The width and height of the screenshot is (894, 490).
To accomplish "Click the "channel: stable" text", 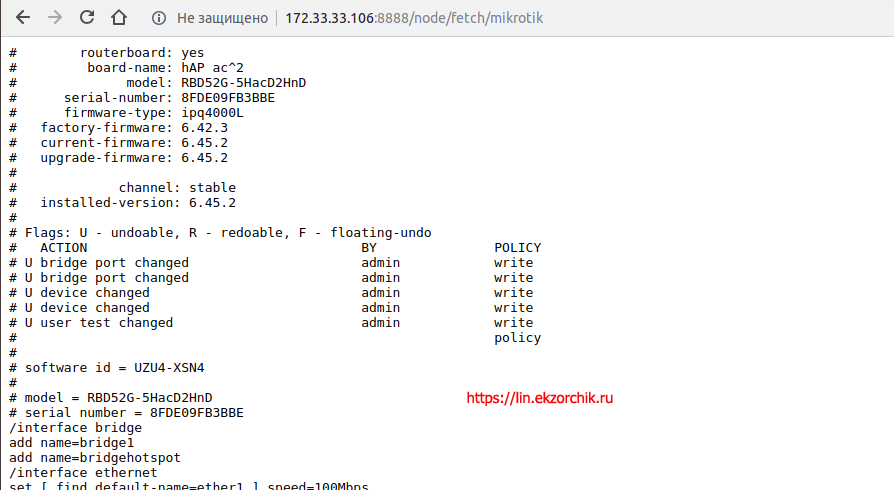I will (177, 187).
